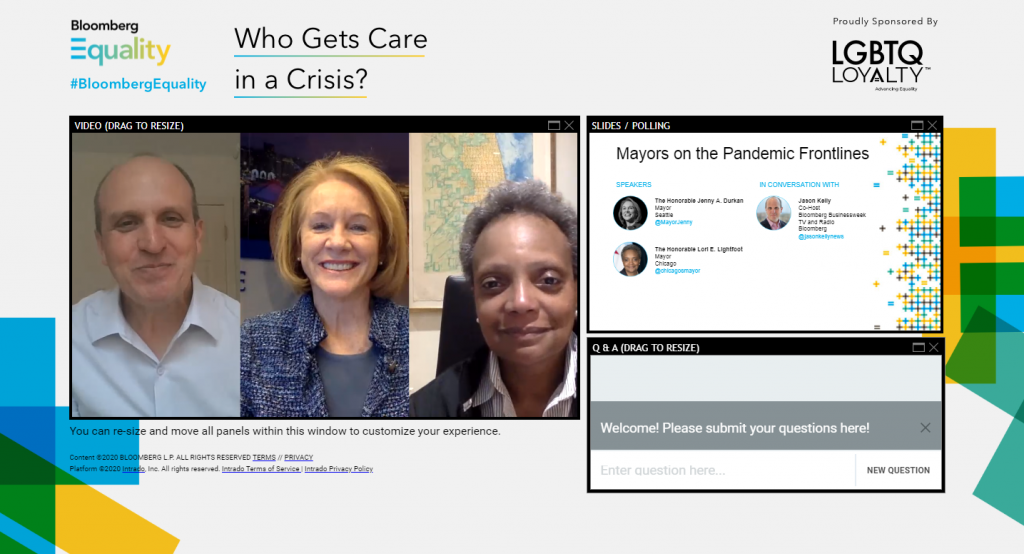Click the @MayorJenny Twitter handle
1024x554 pixels.
point(673,222)
